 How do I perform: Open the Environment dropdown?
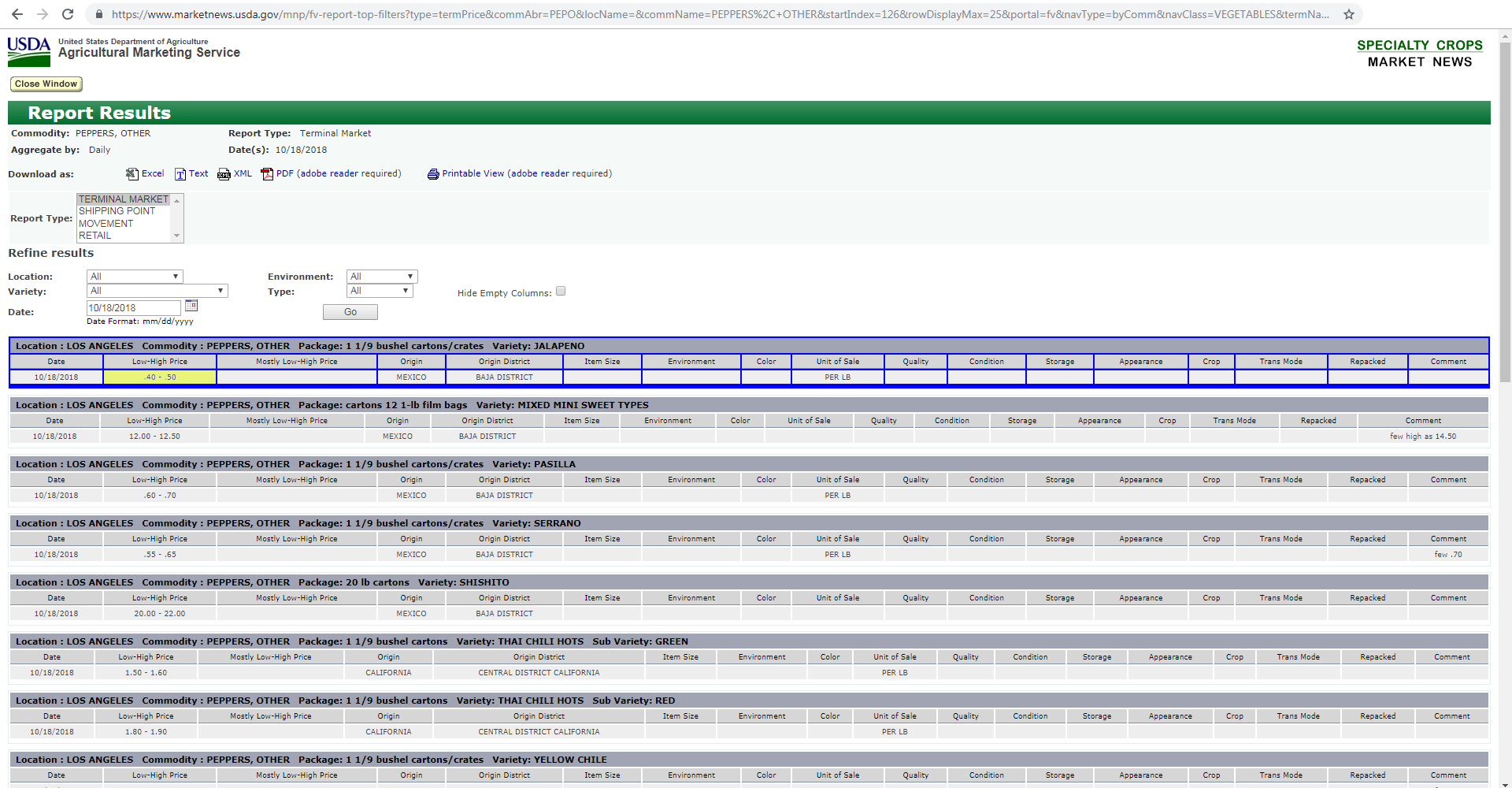click(382, 277)
